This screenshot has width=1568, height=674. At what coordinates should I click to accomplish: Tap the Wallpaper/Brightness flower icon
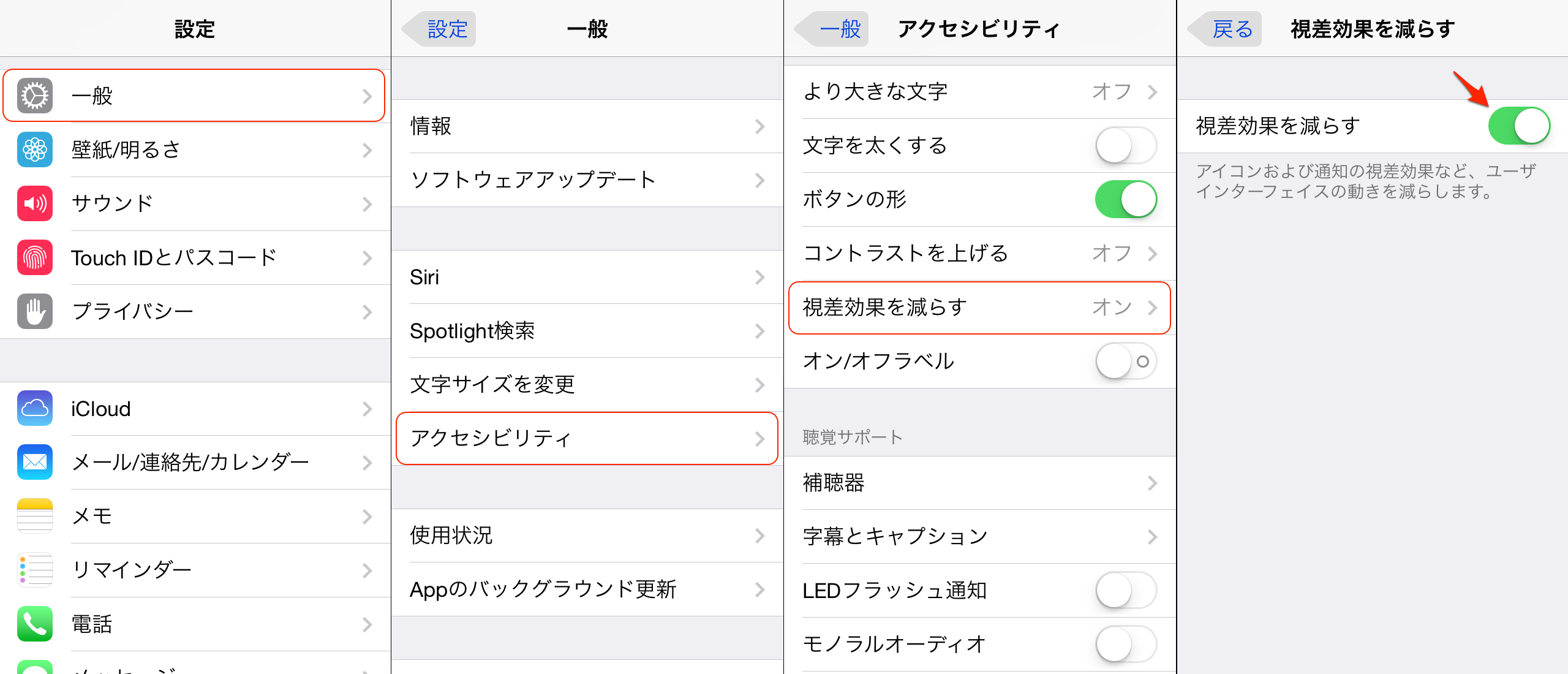coord(35,150)
